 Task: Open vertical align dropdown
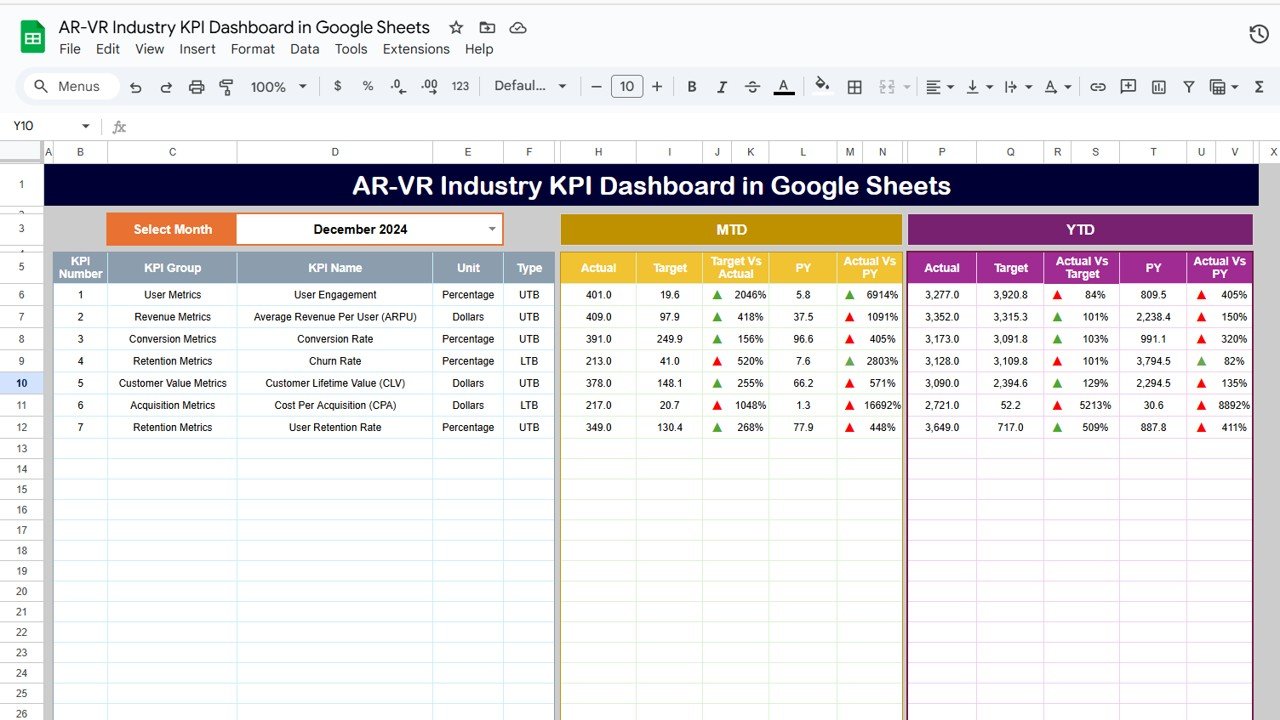(x=978, y=87)
